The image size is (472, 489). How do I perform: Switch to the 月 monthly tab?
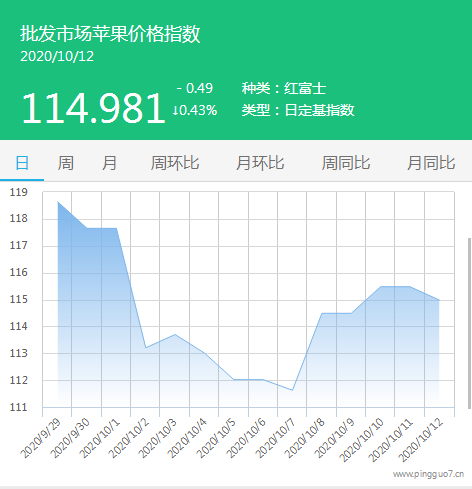pyautogui.click(x=109, y=163)
